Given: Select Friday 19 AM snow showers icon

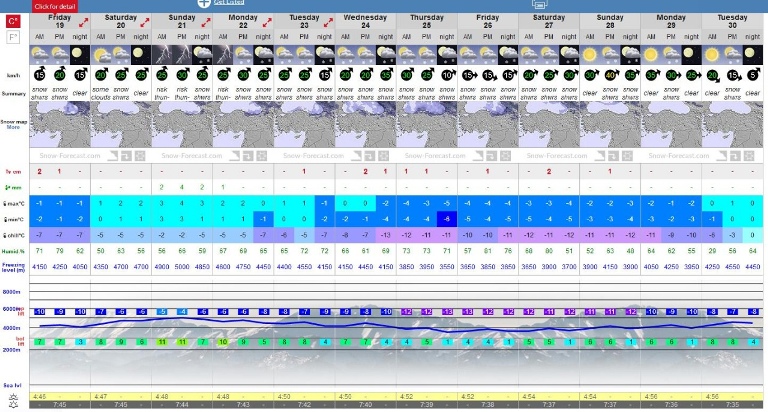Looking at the screenshot, I should coord(40,53).
